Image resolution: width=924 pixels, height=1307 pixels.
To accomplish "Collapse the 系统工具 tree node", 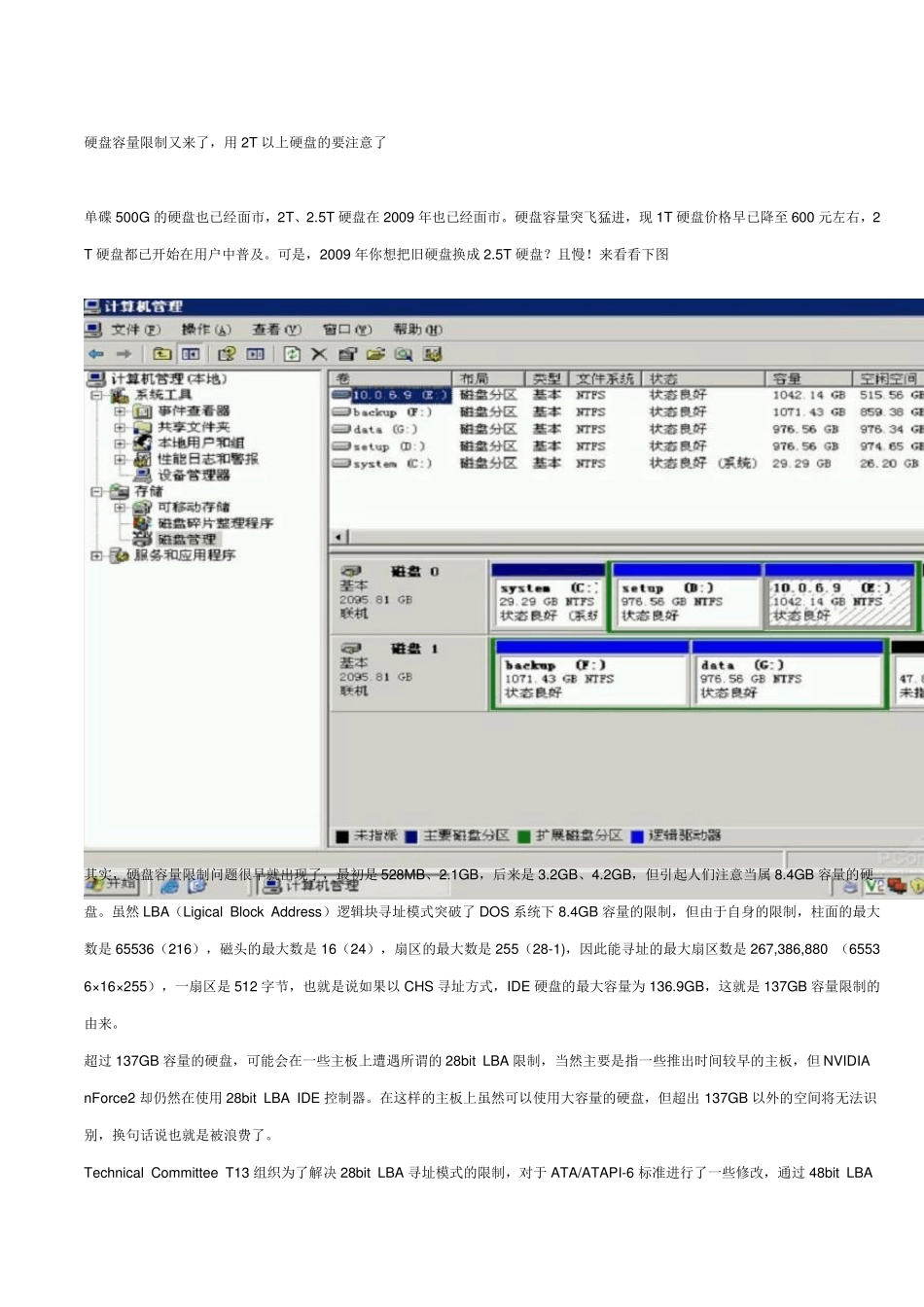I will pos(96,396).
